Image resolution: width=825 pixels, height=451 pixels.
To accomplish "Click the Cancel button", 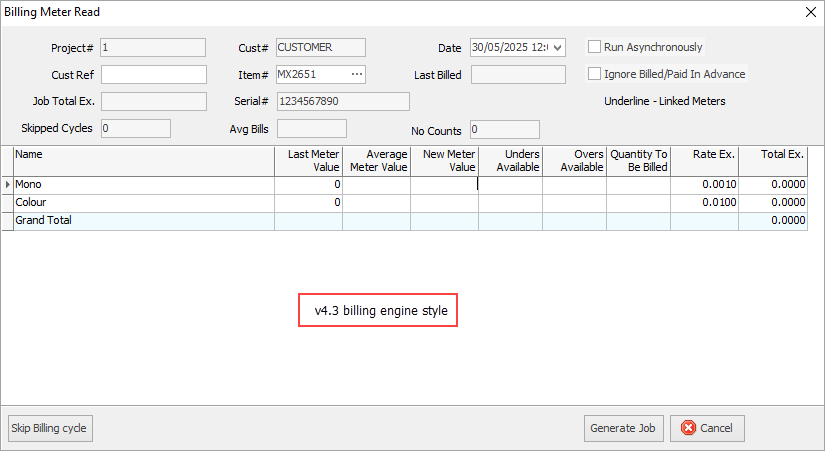I will pos(707,428).
